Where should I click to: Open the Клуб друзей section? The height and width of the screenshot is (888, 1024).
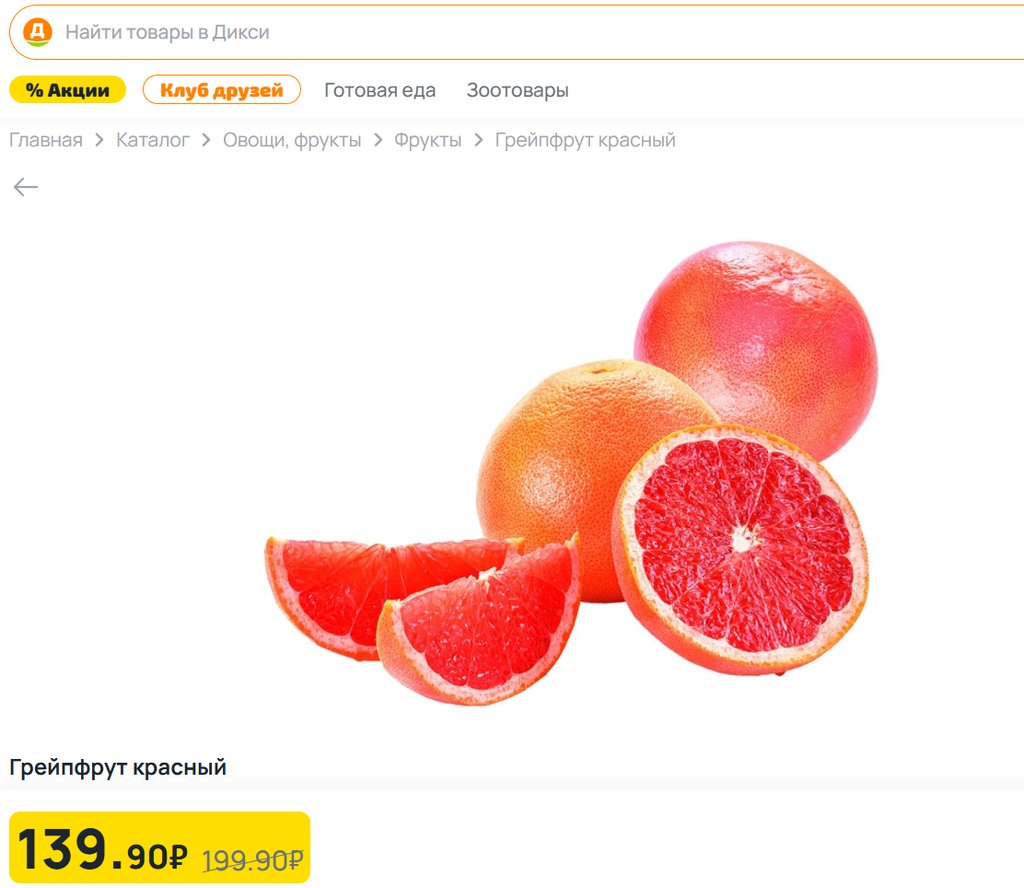coord(221,89)
